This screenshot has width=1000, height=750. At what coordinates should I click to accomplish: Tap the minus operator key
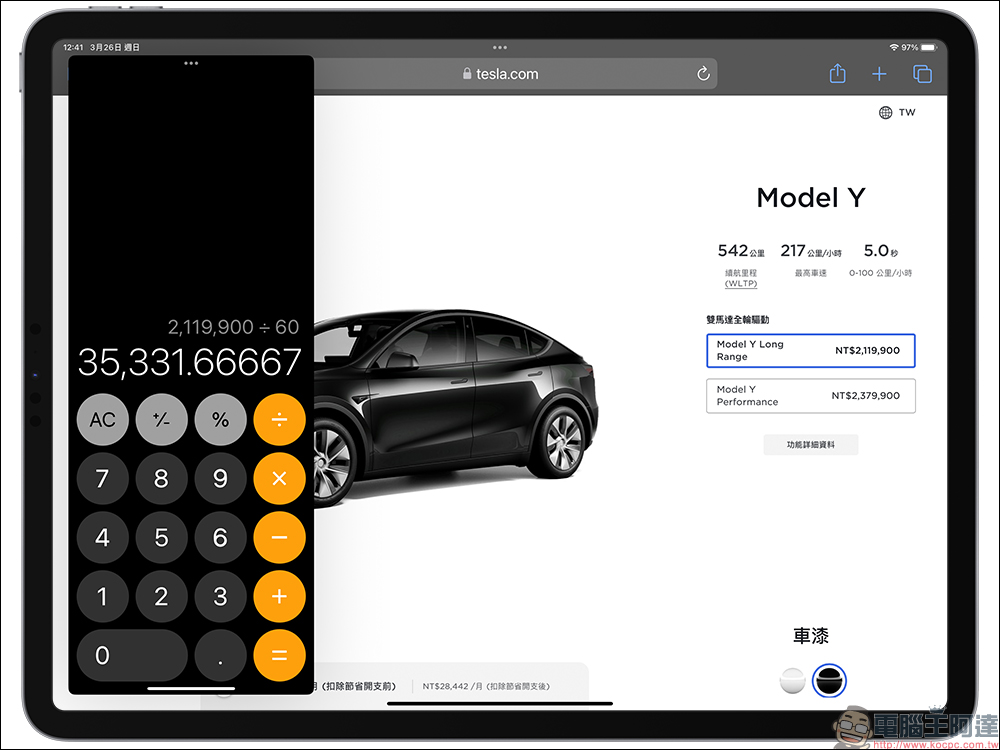(279, 538)
